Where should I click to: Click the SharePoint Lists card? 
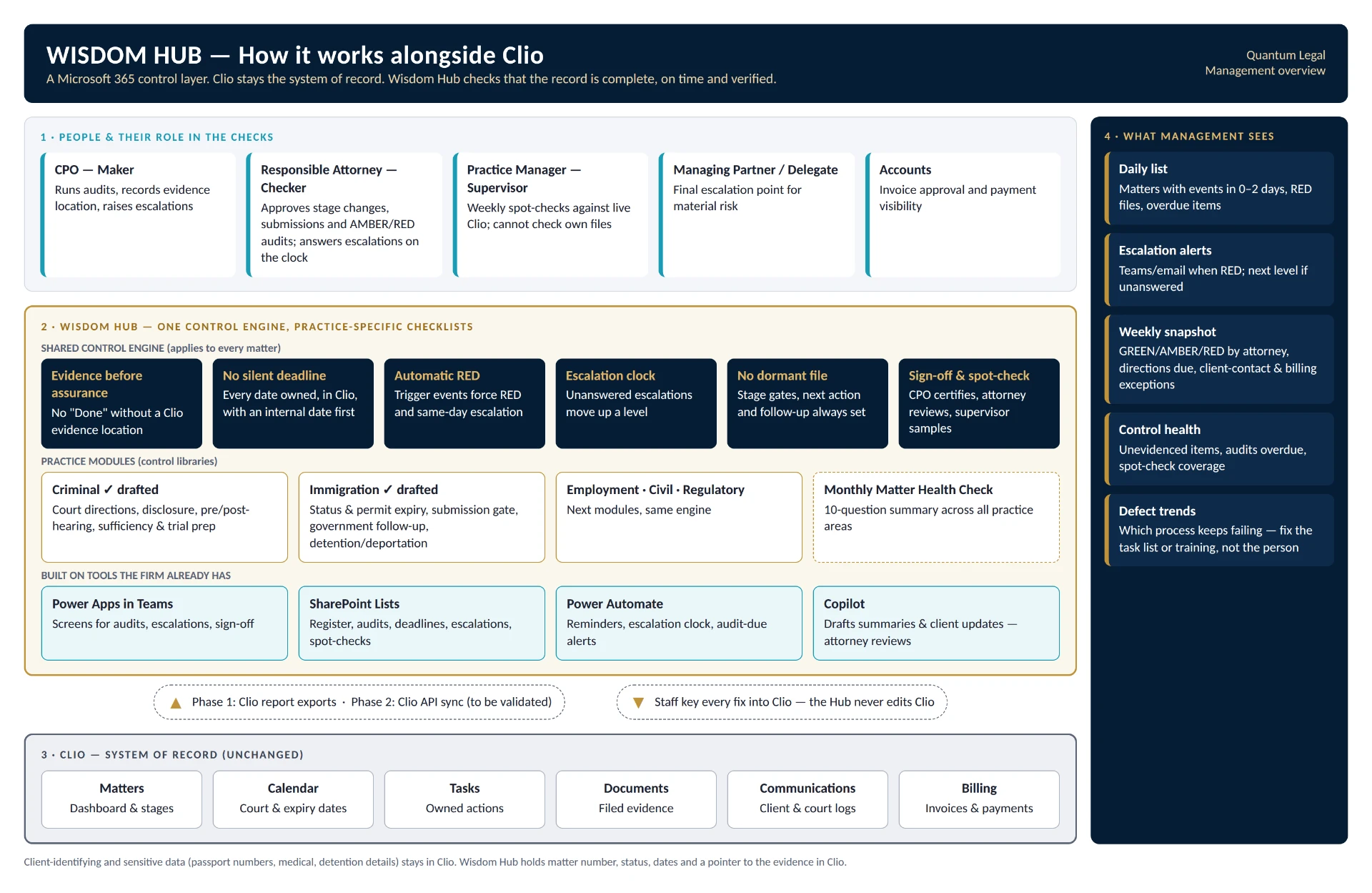pyautogui.click(x=422, y=623)
